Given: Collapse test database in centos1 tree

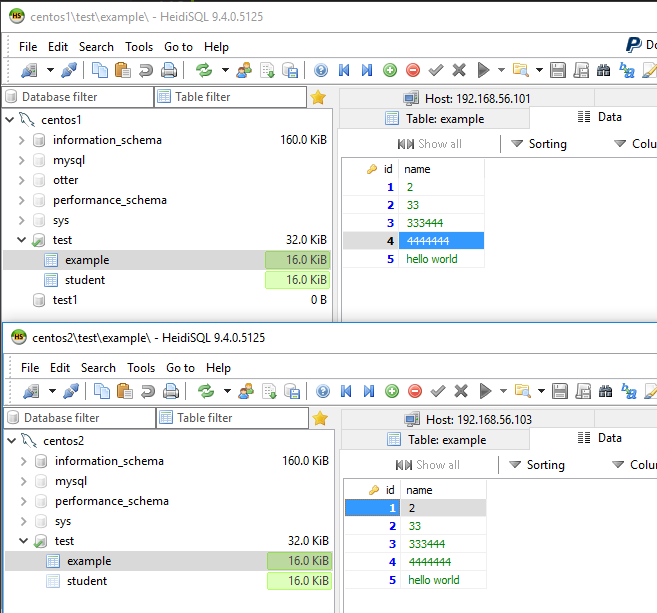Looking at the screenshot, I should [x=21, y=240].
